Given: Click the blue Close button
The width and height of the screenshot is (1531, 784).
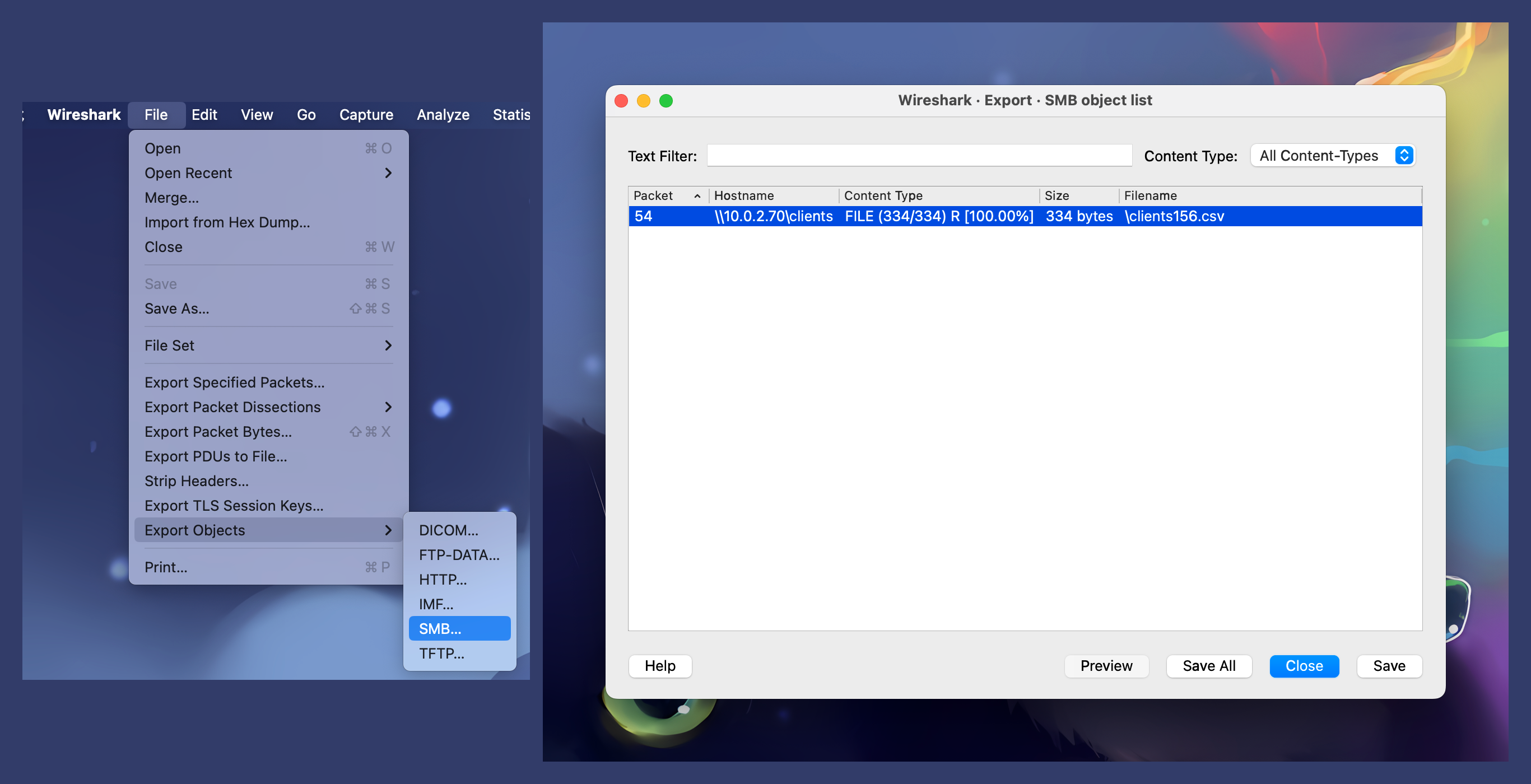Looking at the screenshot, I should (1304, 666).
